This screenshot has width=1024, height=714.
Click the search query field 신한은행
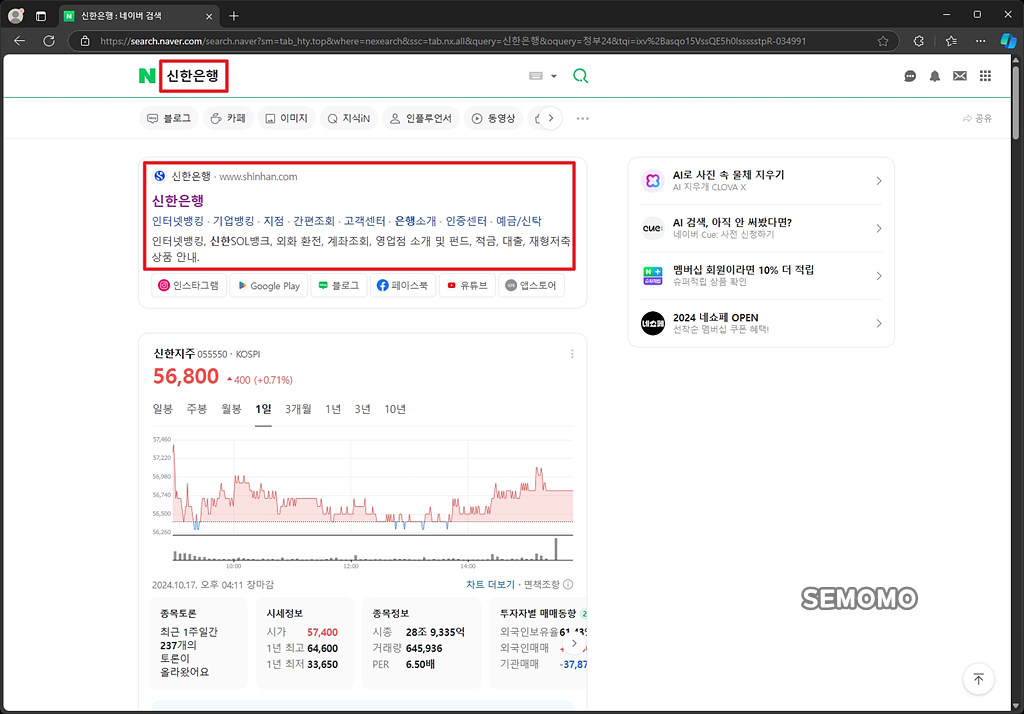[193, 76]
